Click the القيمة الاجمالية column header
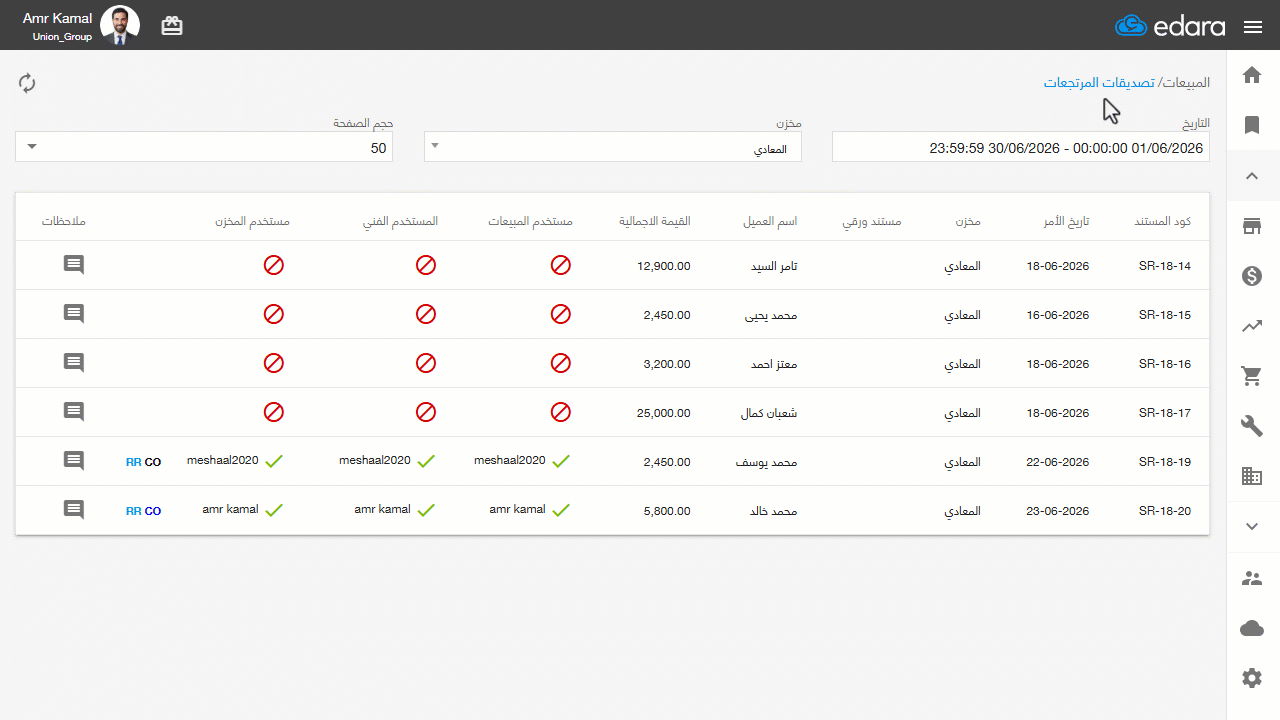 655,221
